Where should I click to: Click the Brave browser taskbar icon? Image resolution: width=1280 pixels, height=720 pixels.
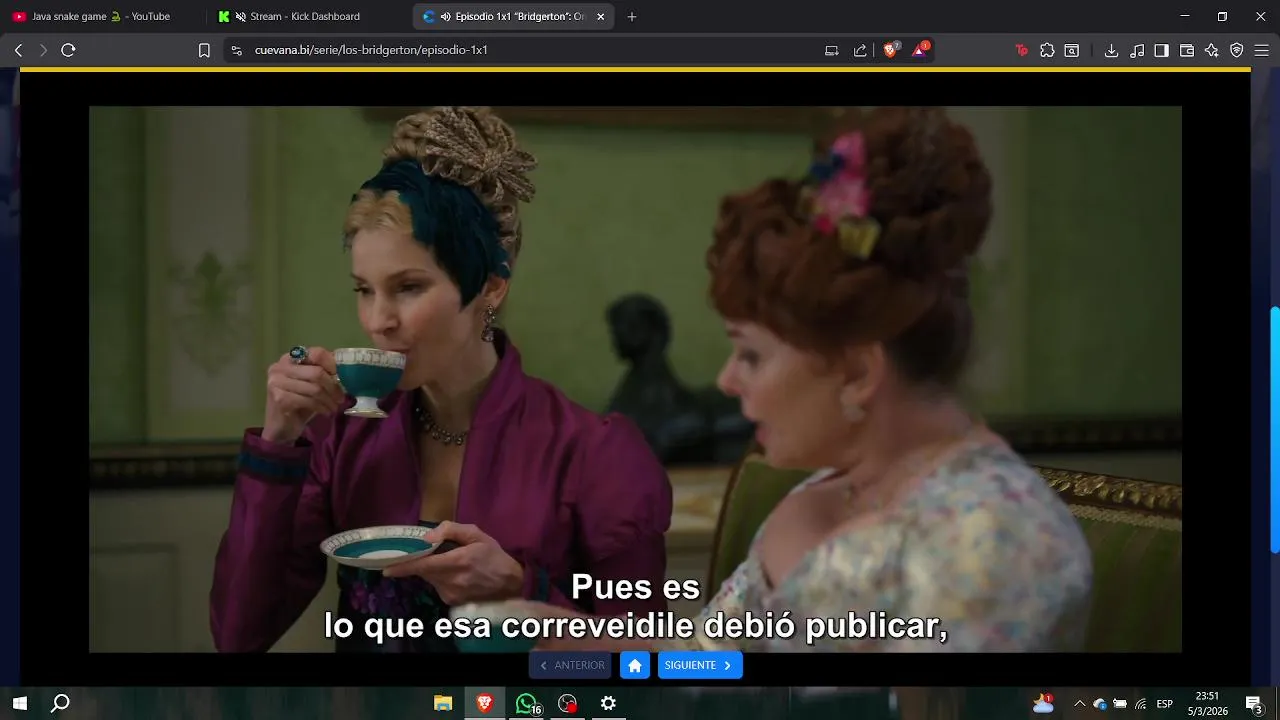pyautogui.click(x=485, y=703)
